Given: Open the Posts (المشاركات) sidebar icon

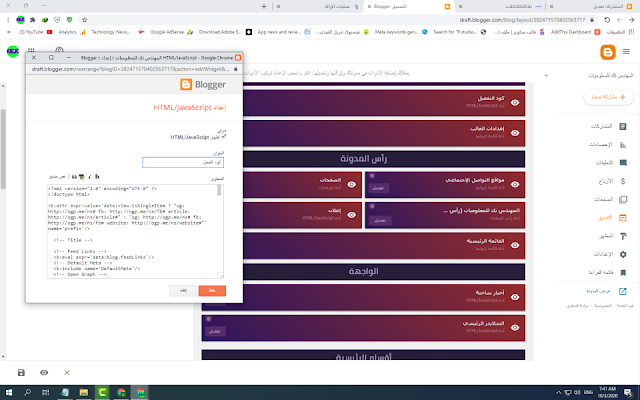Looking at the screenshot, I should [623, 127].
